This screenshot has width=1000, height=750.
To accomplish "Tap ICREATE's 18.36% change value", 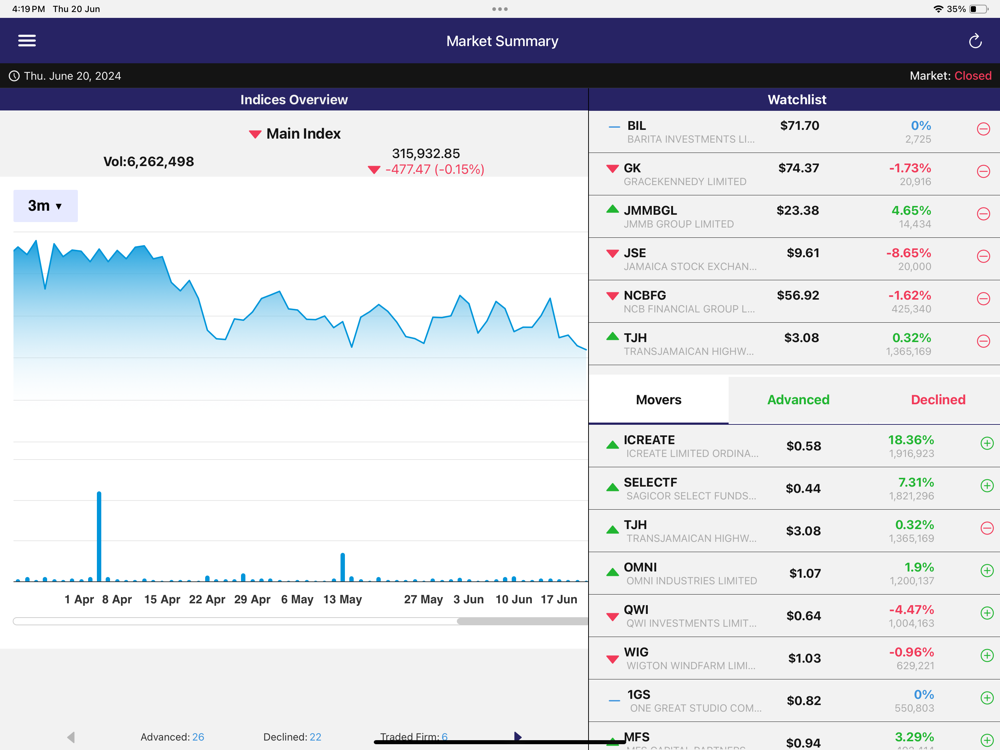I will (911, 440).
